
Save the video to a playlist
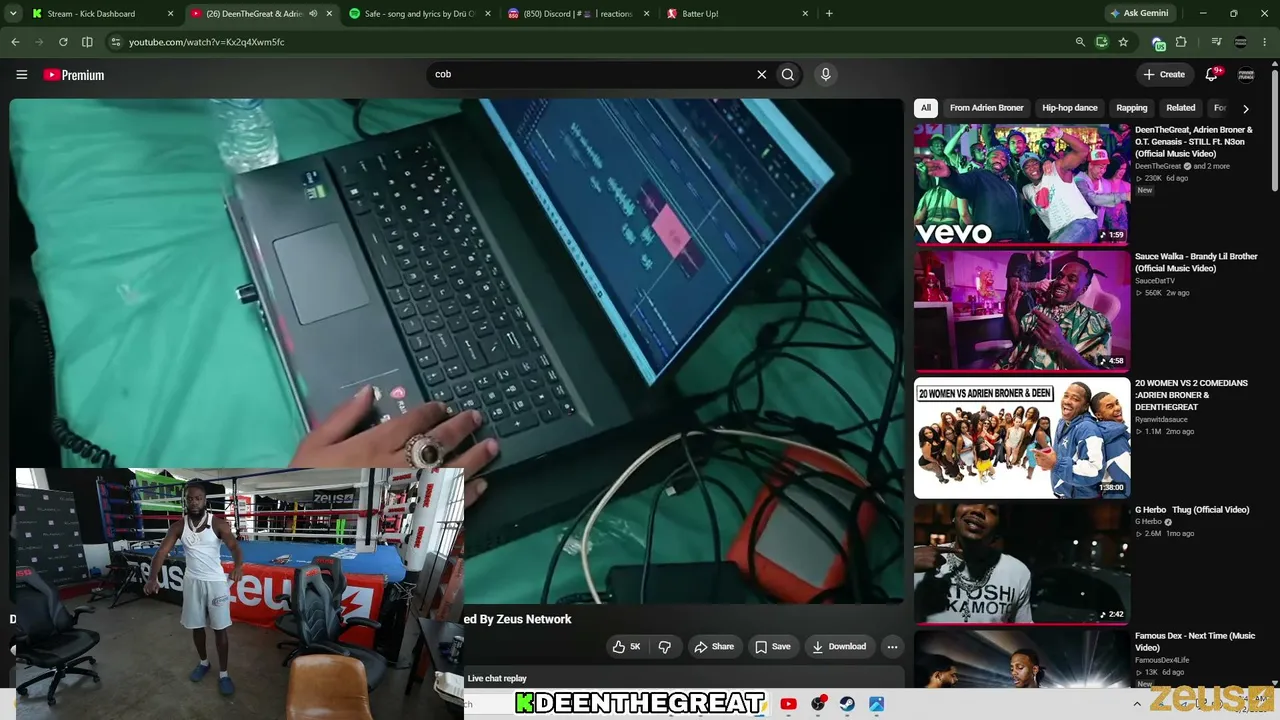773,646
